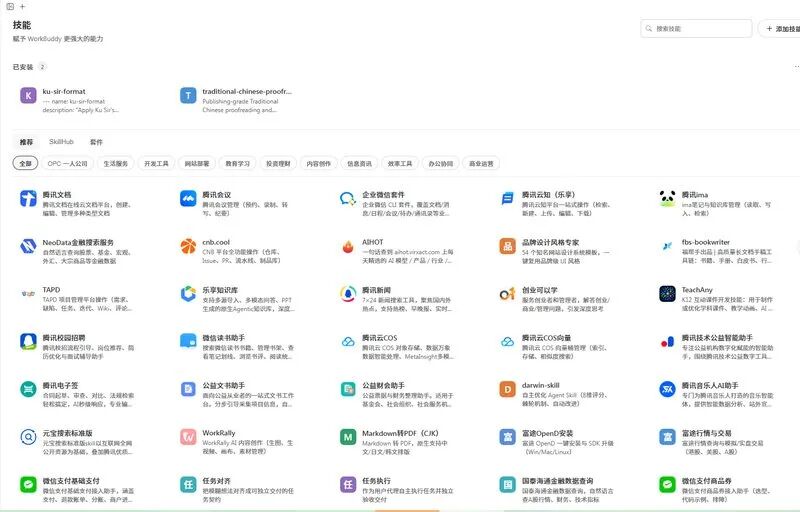
Task: Filter by 开发工具 category
Action: coord(156,164)
